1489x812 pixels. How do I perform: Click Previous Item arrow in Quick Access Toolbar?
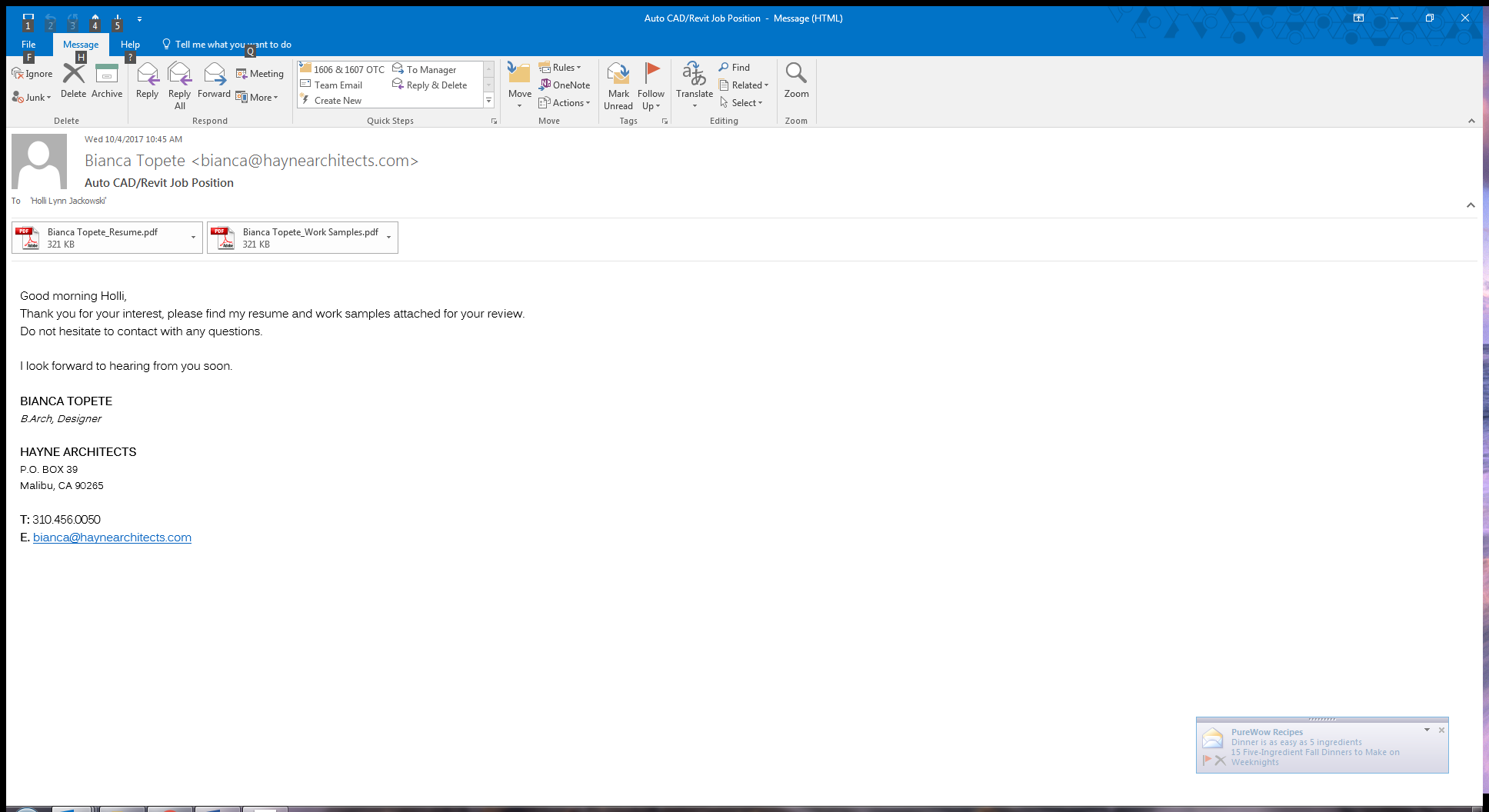pos(95,18)
